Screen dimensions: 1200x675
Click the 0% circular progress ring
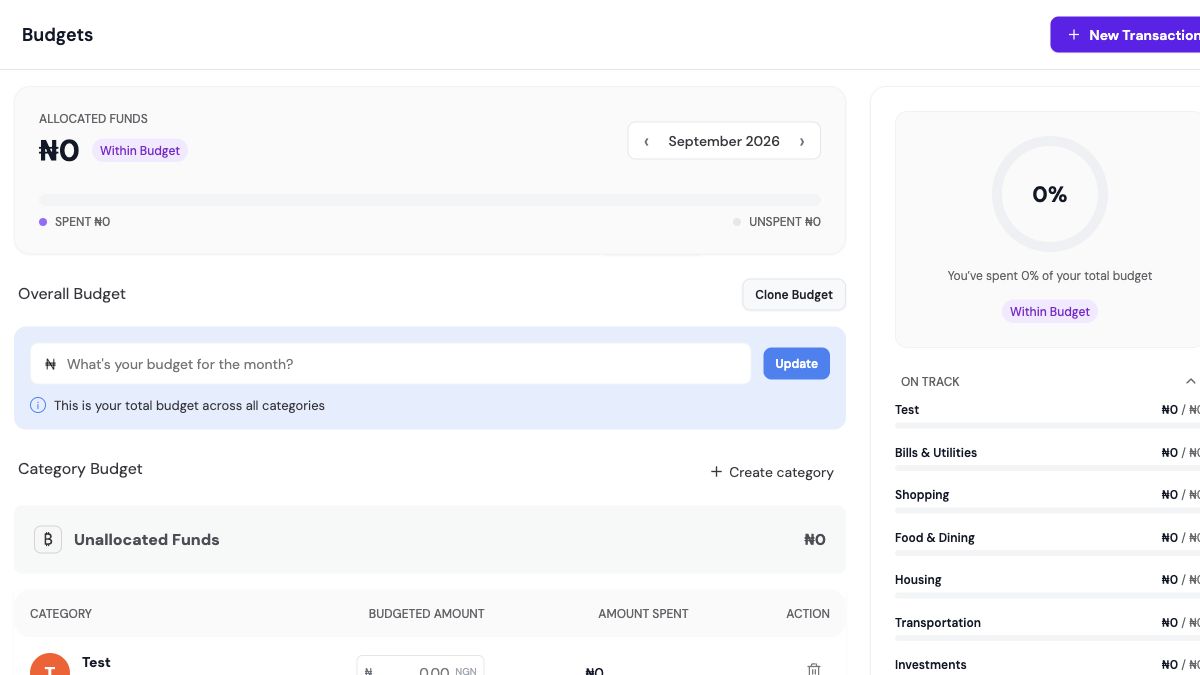point(1050,194)
